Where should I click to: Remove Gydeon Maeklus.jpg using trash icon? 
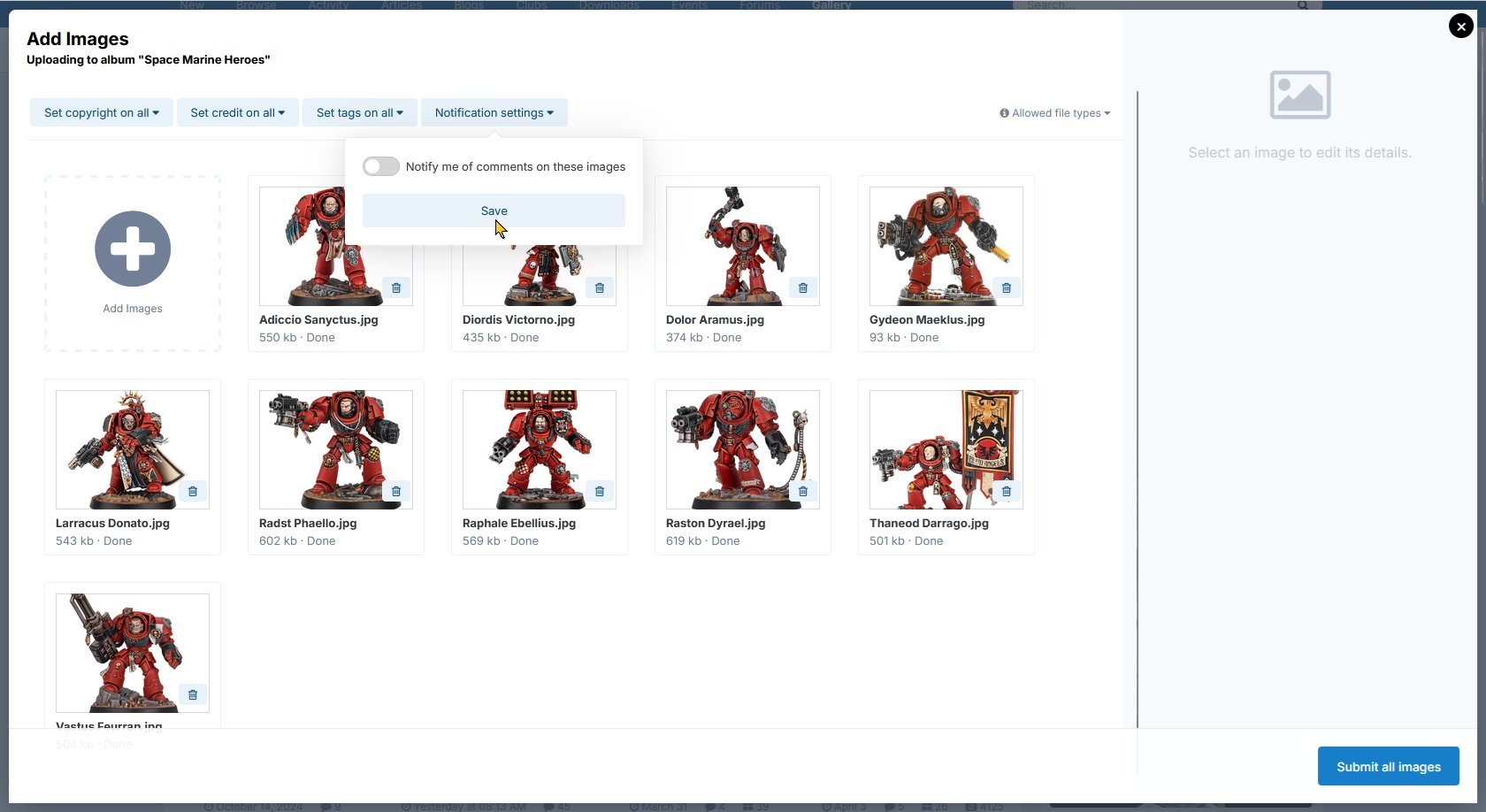click(1007, 288)
